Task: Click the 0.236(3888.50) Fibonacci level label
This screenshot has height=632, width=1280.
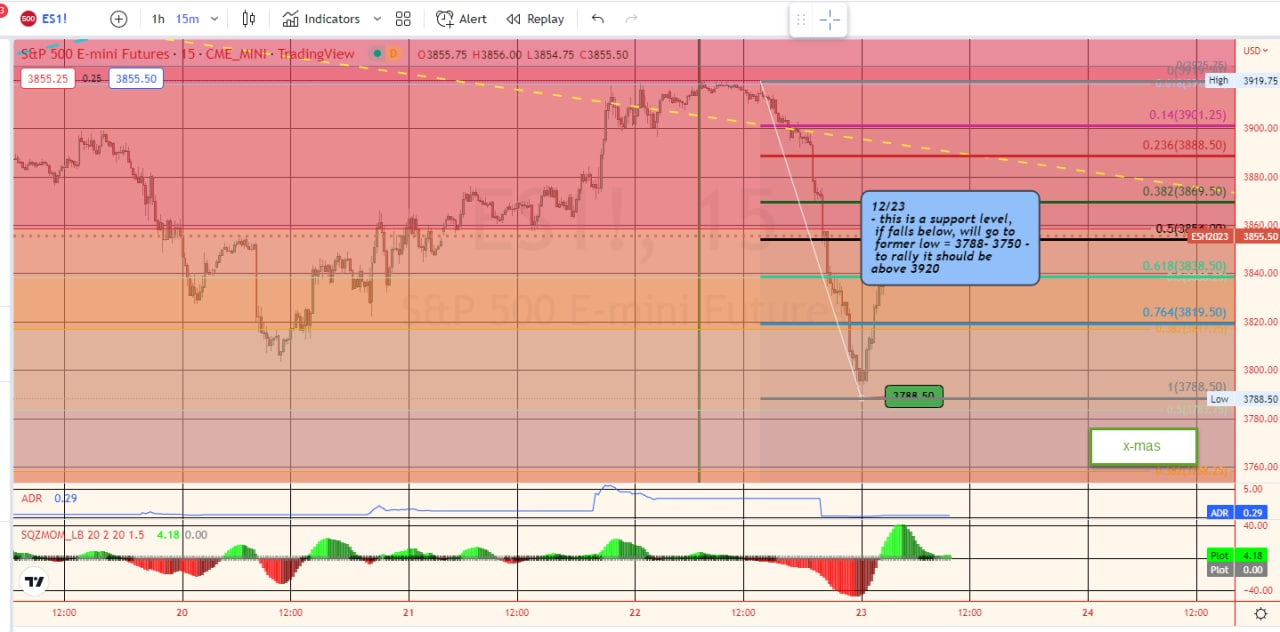Action: (1184, 145)
